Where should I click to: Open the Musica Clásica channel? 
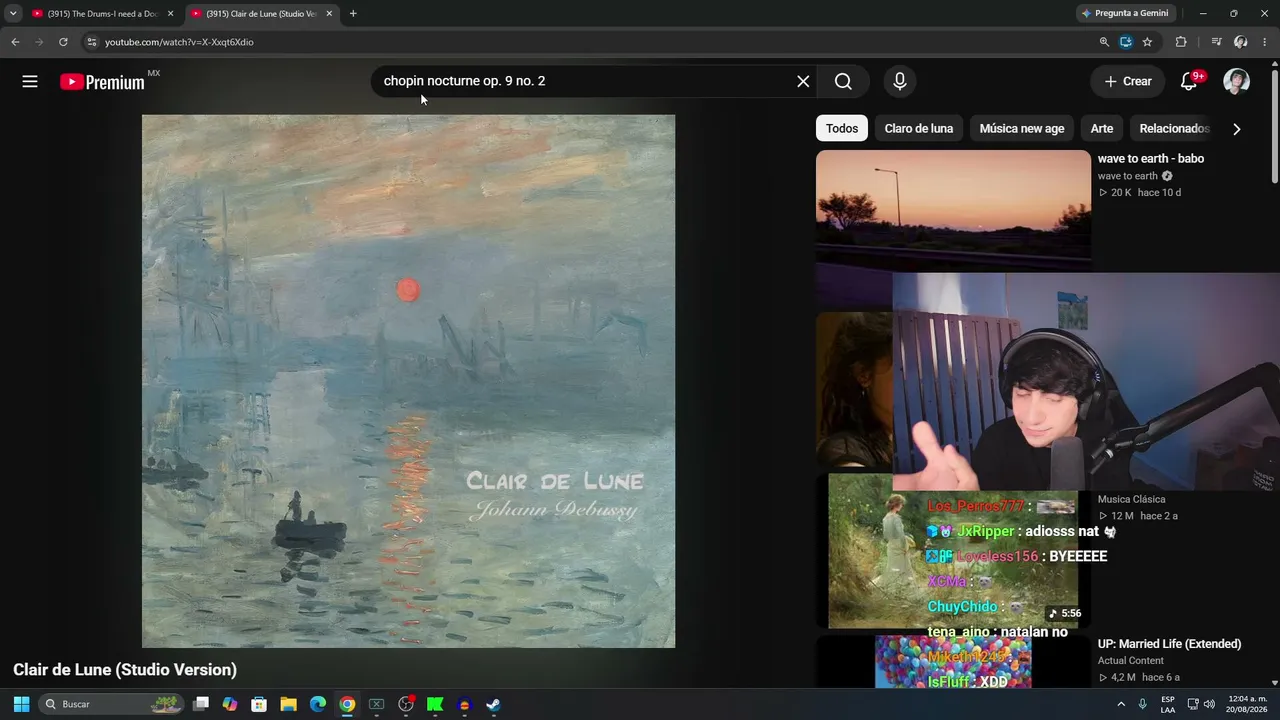click(x=1131, y=499)
